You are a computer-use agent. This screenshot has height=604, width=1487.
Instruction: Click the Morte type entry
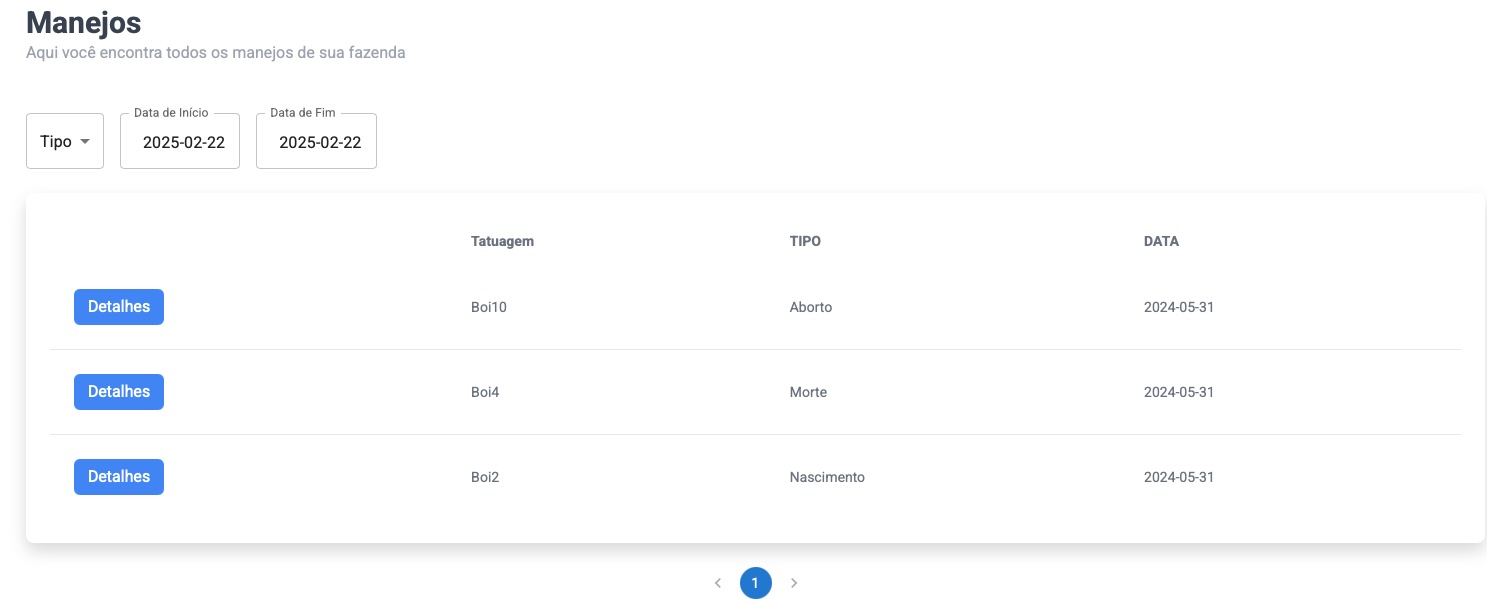tap(808, 392)
